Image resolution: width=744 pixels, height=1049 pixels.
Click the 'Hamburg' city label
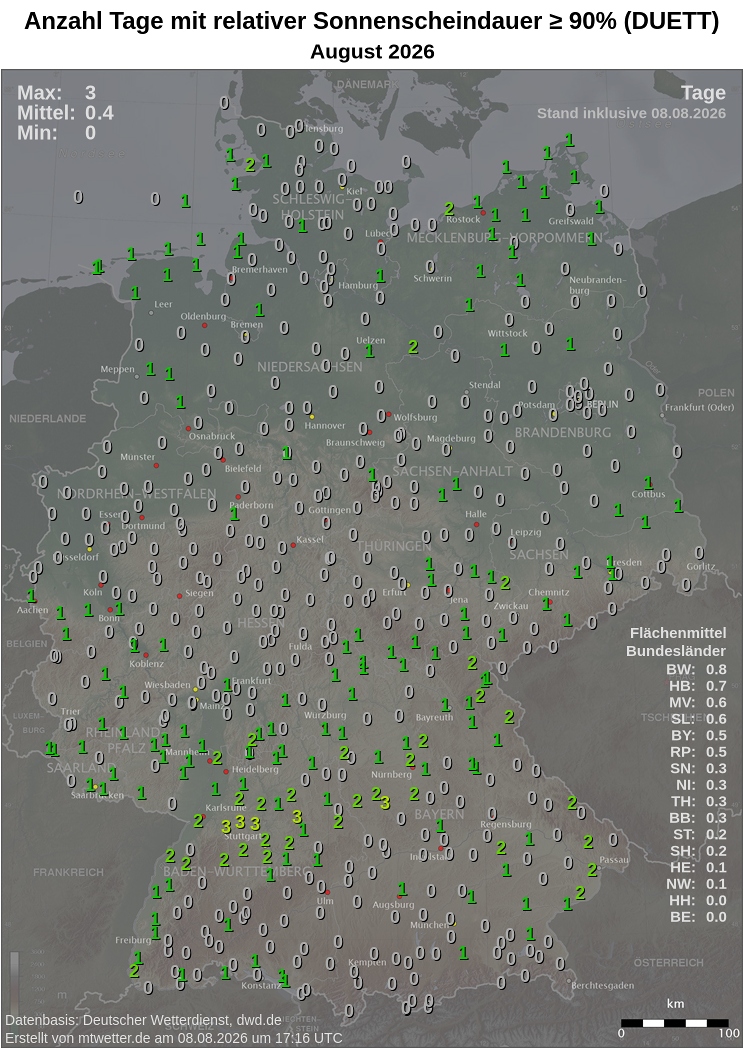click(357, 285)
